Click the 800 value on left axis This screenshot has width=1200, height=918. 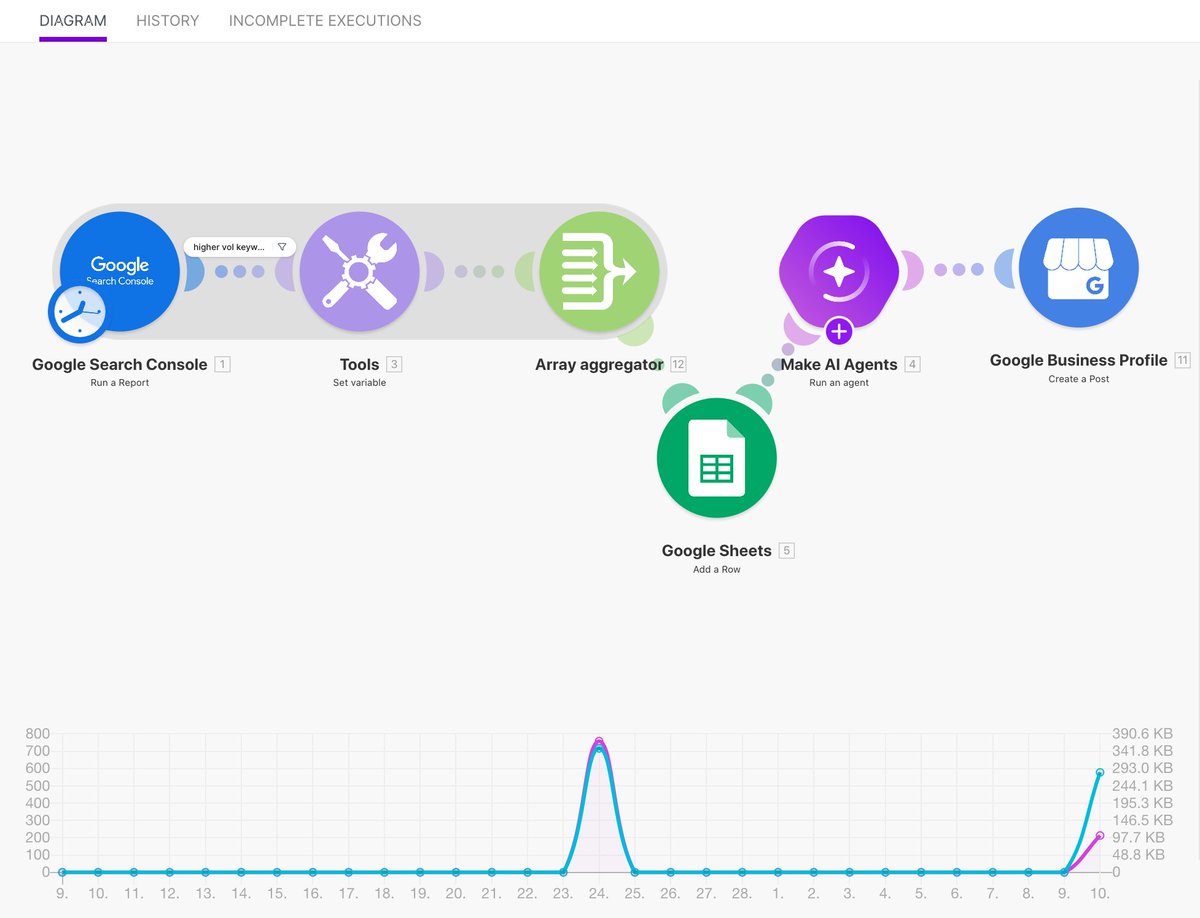[x=38, y=733]
